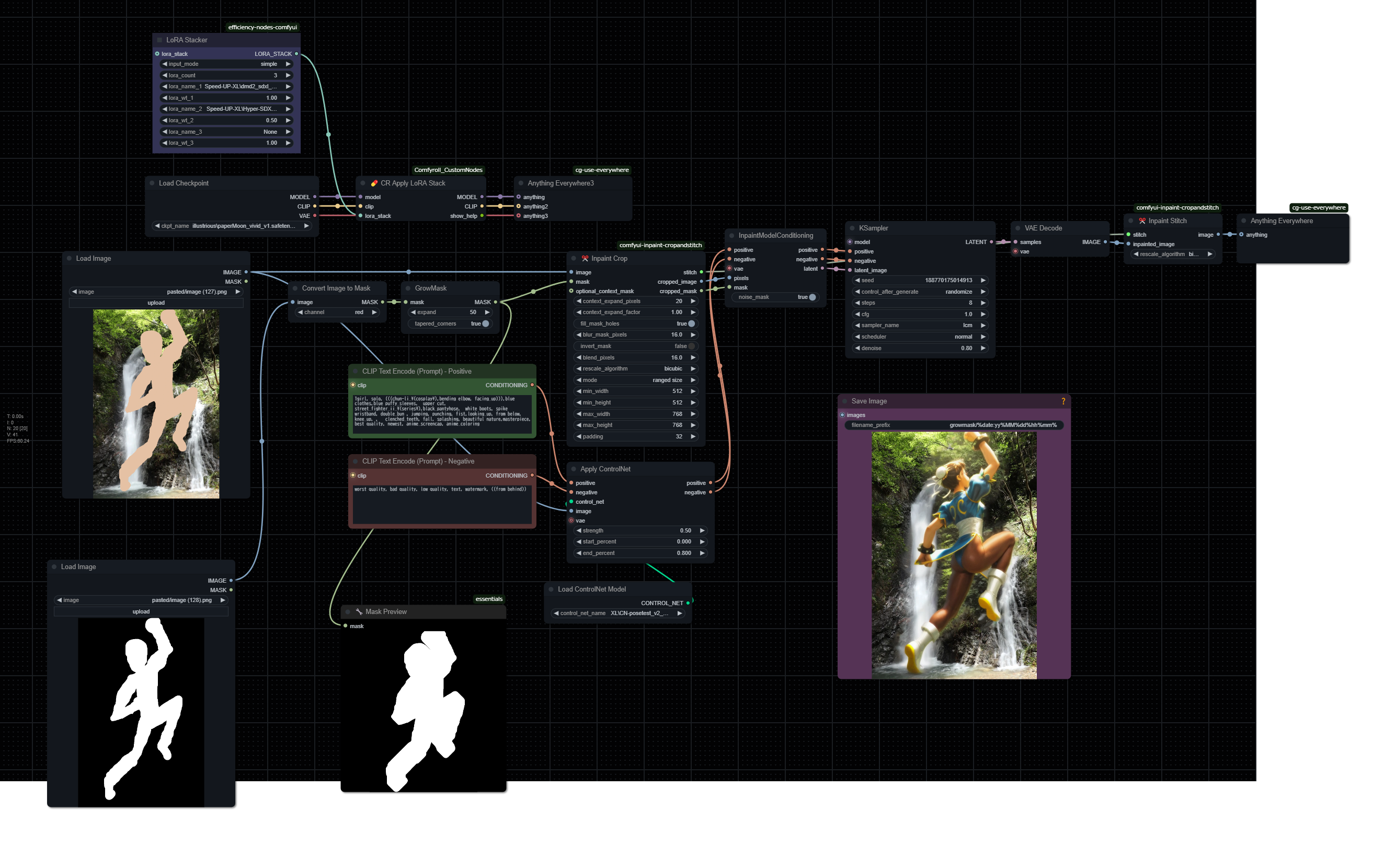Increase lora_count using its right arrow
This screenshot has width=1396, height=868.
click(x=288, y=75)
